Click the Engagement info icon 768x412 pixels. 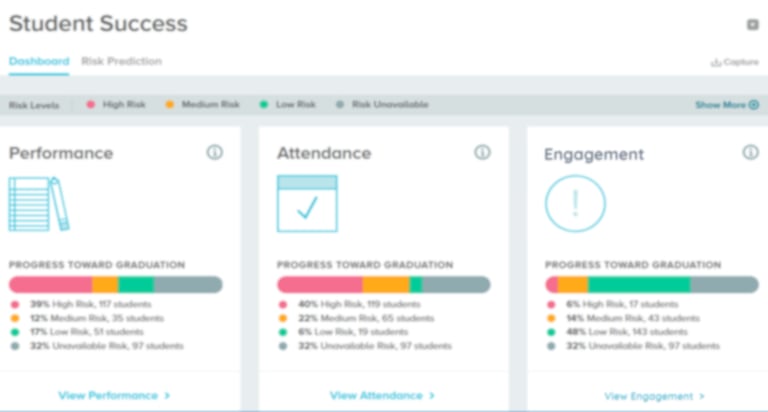click(x=750, y=152)
